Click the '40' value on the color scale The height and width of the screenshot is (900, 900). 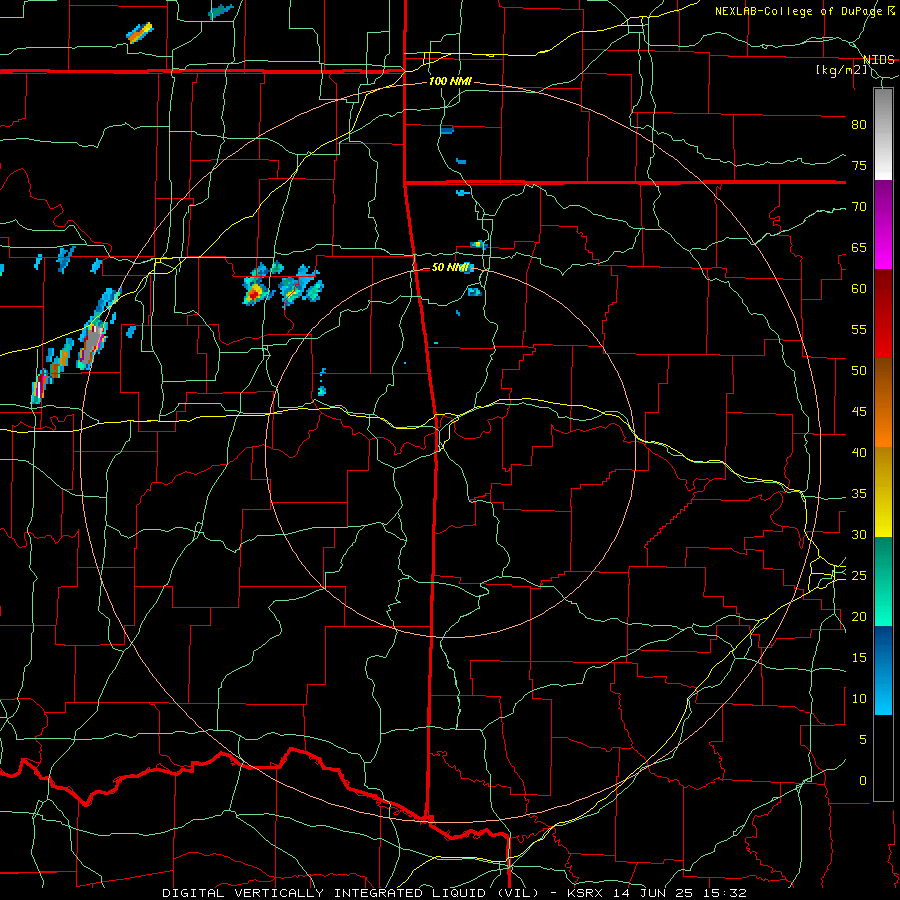859,452
